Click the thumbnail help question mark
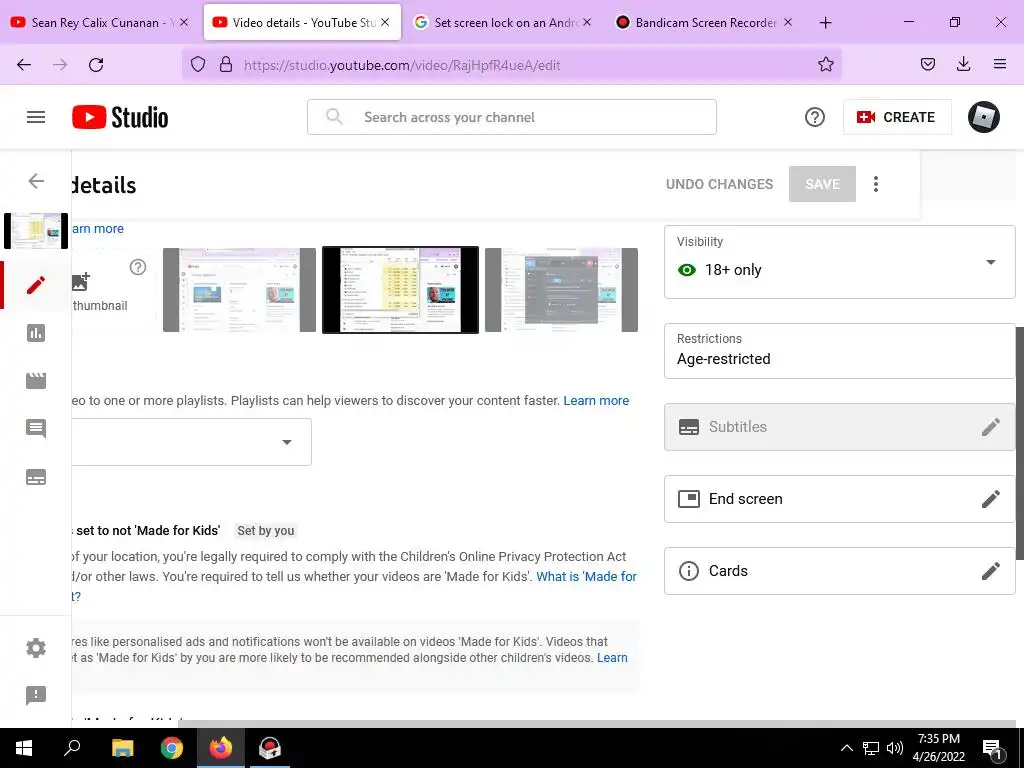 (x=138, y=267)
